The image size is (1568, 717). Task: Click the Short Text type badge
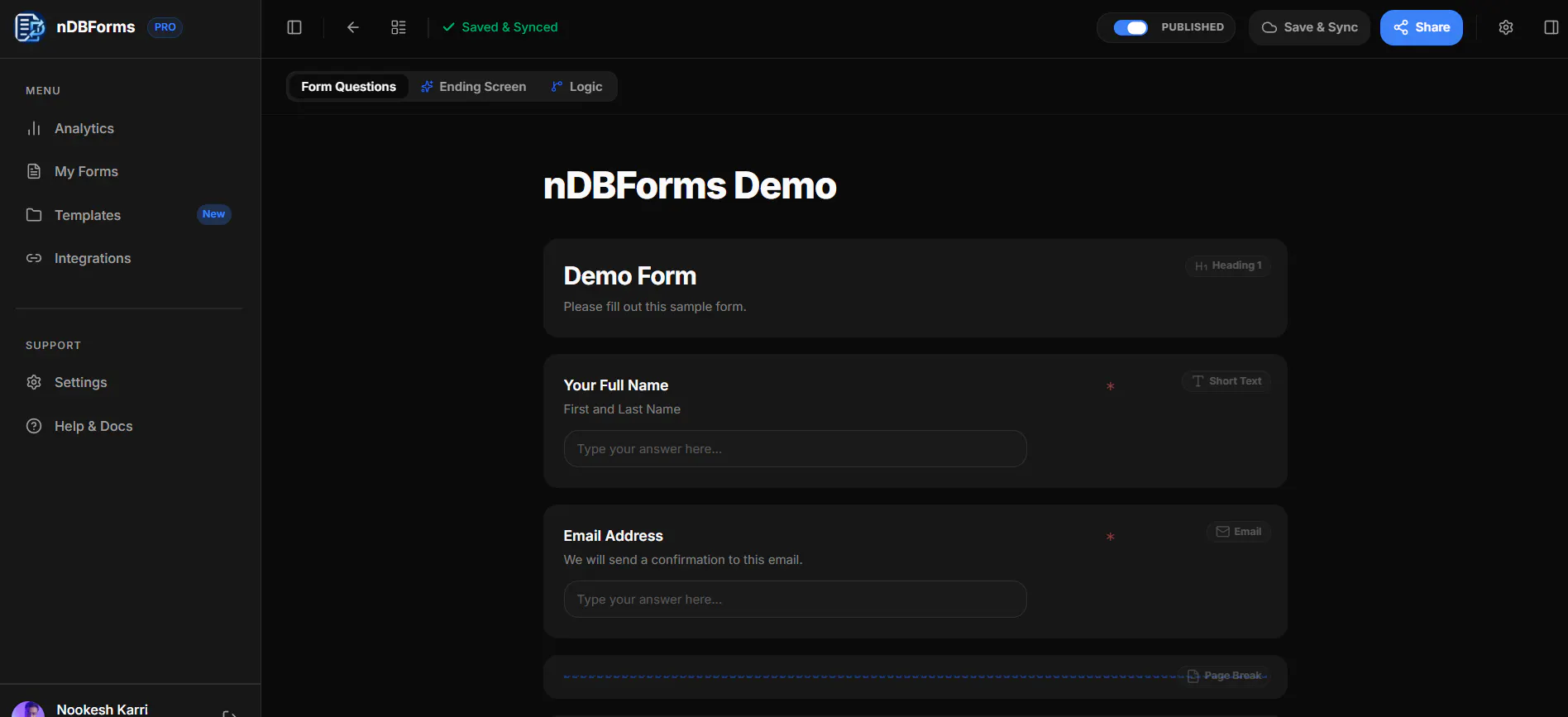coord(1226,381)
